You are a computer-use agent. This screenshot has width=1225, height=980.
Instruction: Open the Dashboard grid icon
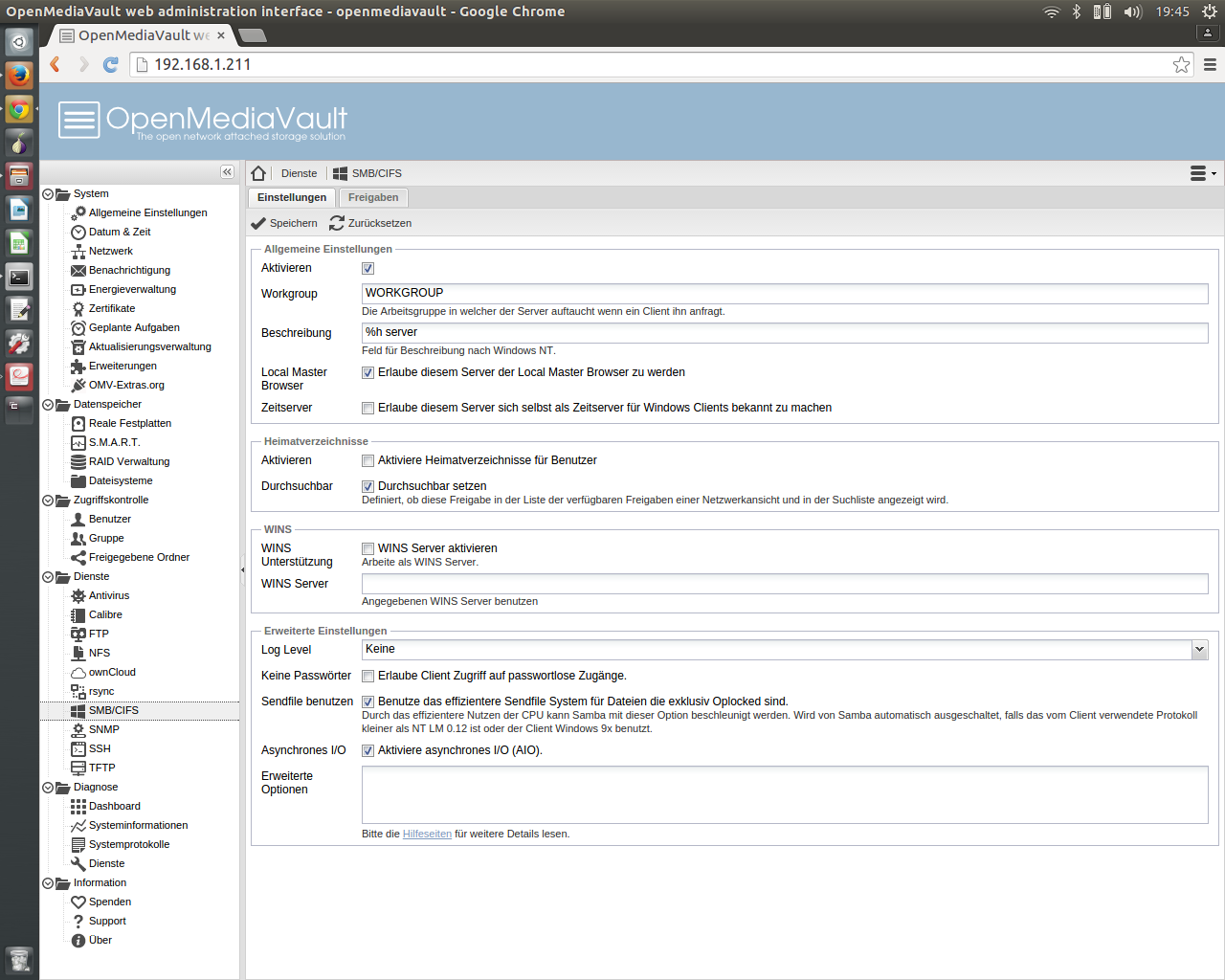click(78, 806)
